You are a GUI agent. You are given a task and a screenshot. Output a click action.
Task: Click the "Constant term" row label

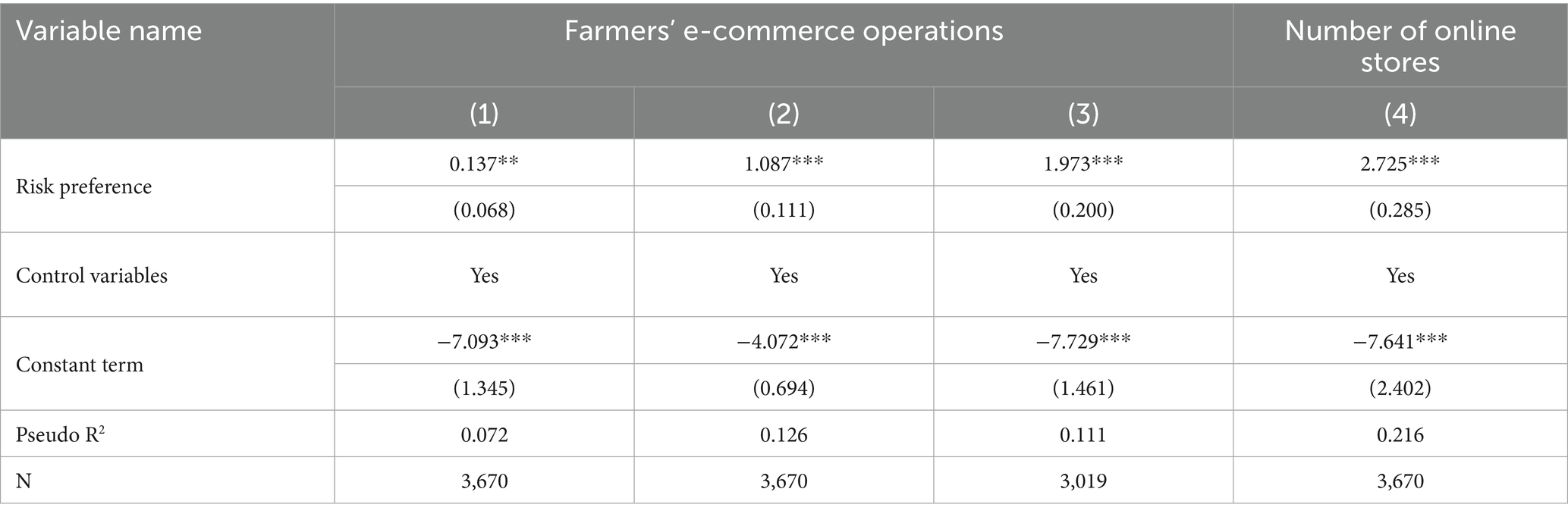click(x=79, y=365)
